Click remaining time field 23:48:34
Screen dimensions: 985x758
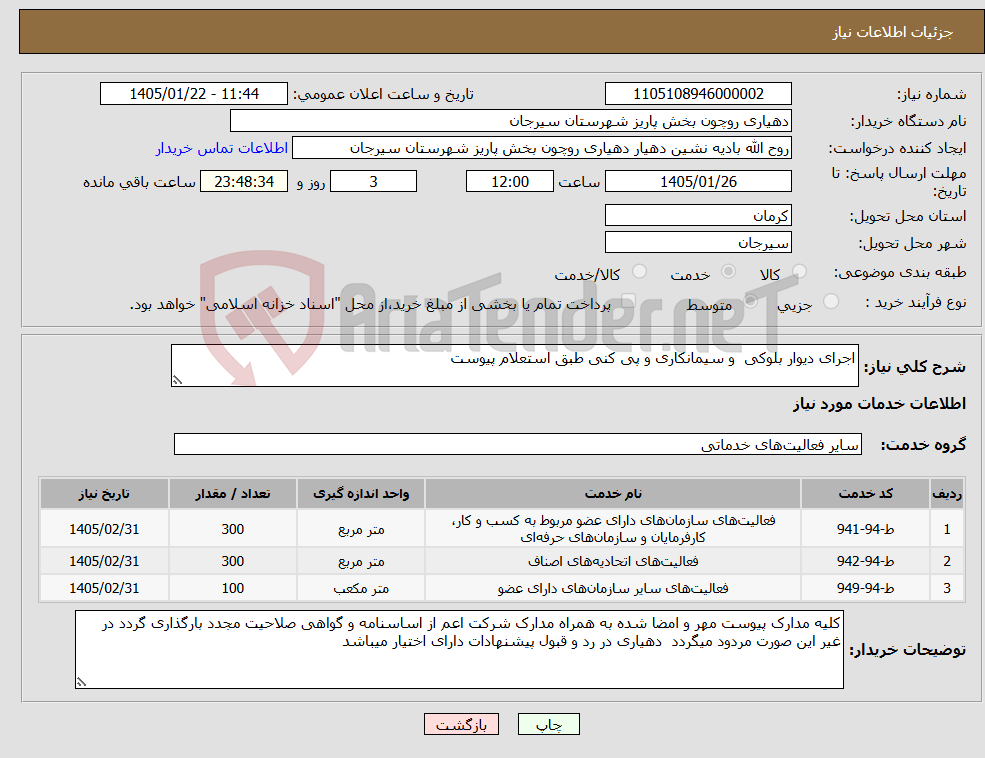point(244,181)
